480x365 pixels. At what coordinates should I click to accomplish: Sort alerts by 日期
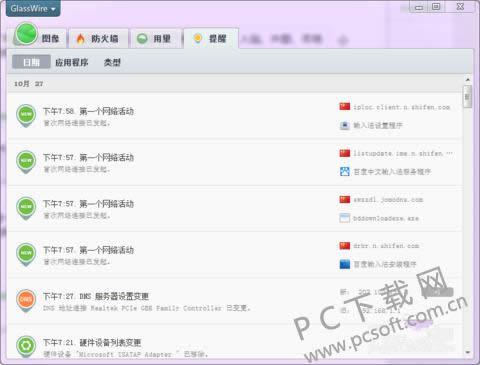pos(31,62)
